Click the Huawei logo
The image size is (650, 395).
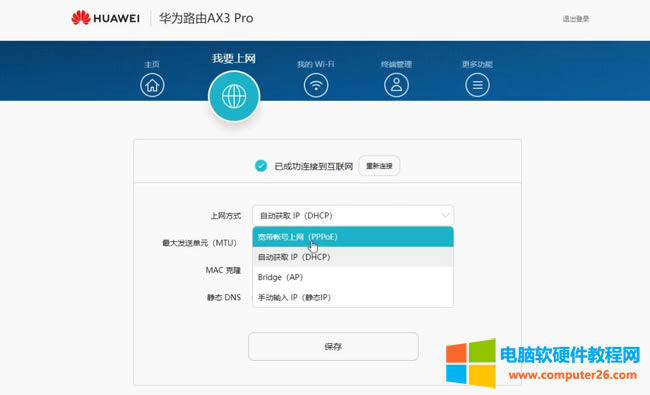105,18
